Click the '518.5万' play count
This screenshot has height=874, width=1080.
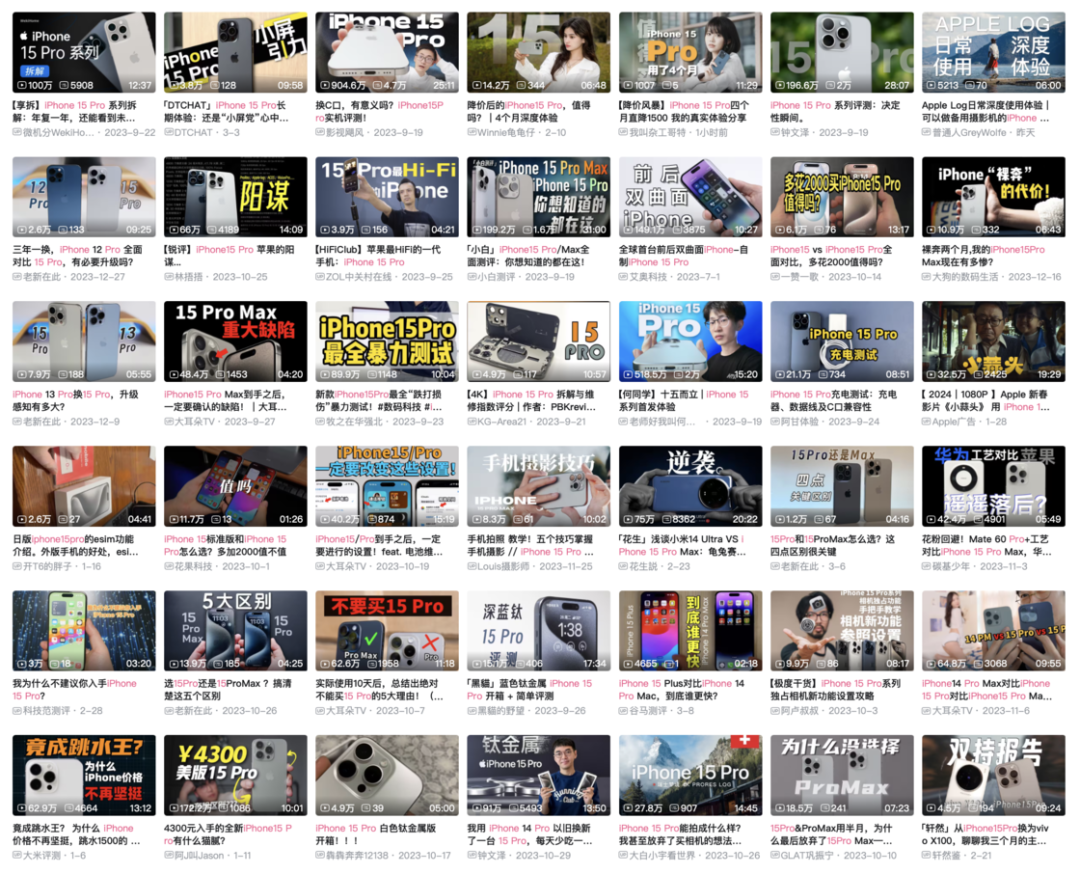(645, 375)
